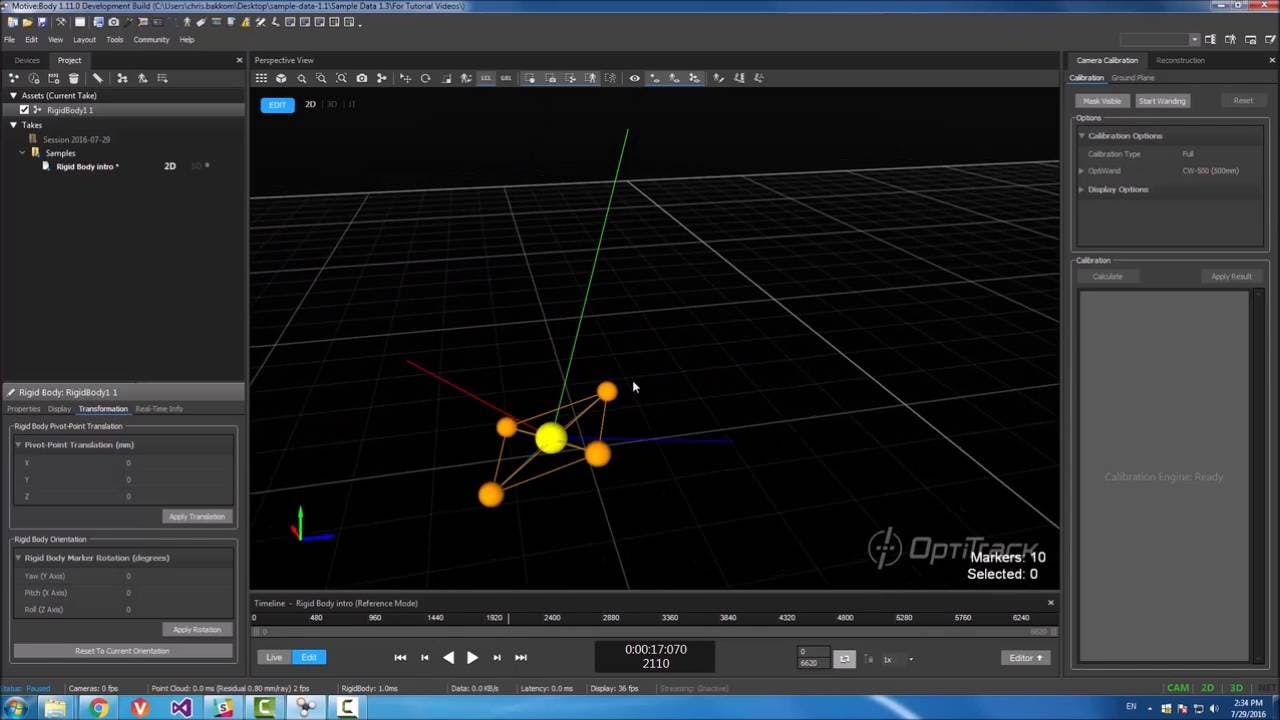Click the timeline scrubber scrollbar
1280x720 pixels.
click(x=655, y=632)
